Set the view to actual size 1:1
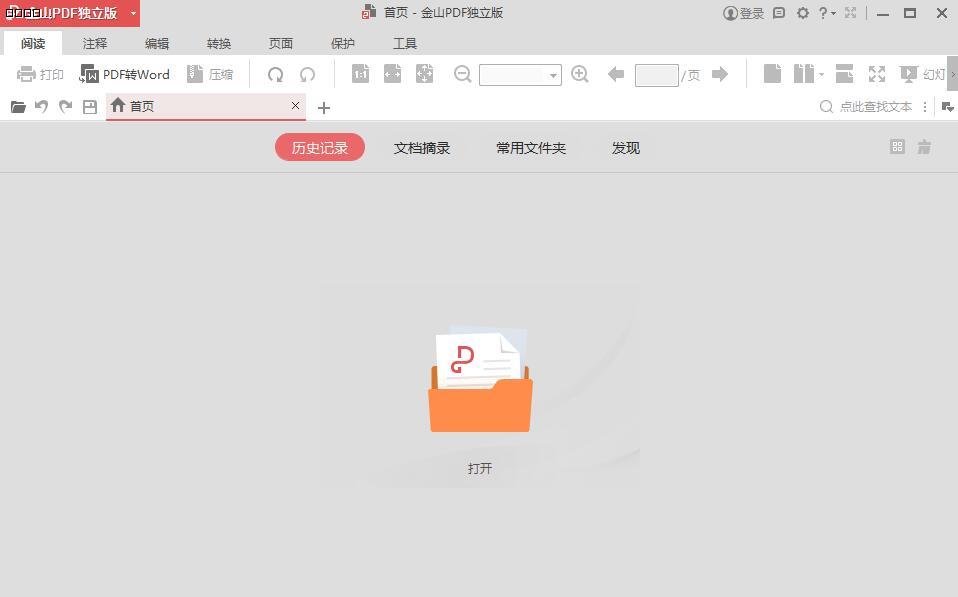 tap(360, 74)
